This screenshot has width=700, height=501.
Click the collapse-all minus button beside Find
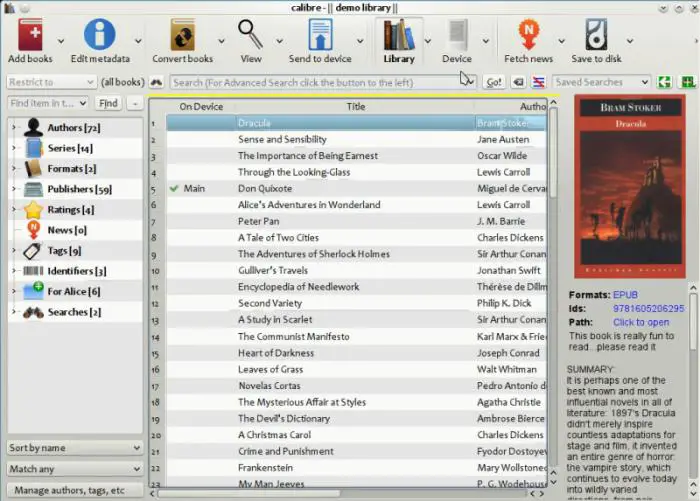pyautogui.click(x=135, y=103)
